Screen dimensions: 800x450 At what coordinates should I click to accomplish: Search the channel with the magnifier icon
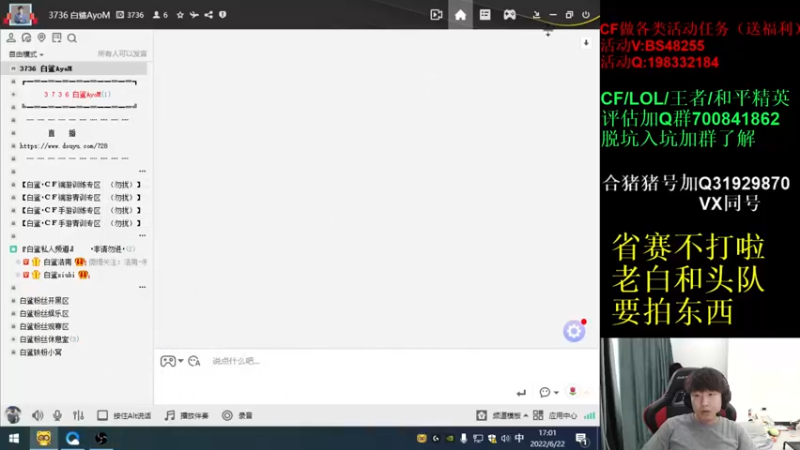pyautogui.click(x=72, y=38)
